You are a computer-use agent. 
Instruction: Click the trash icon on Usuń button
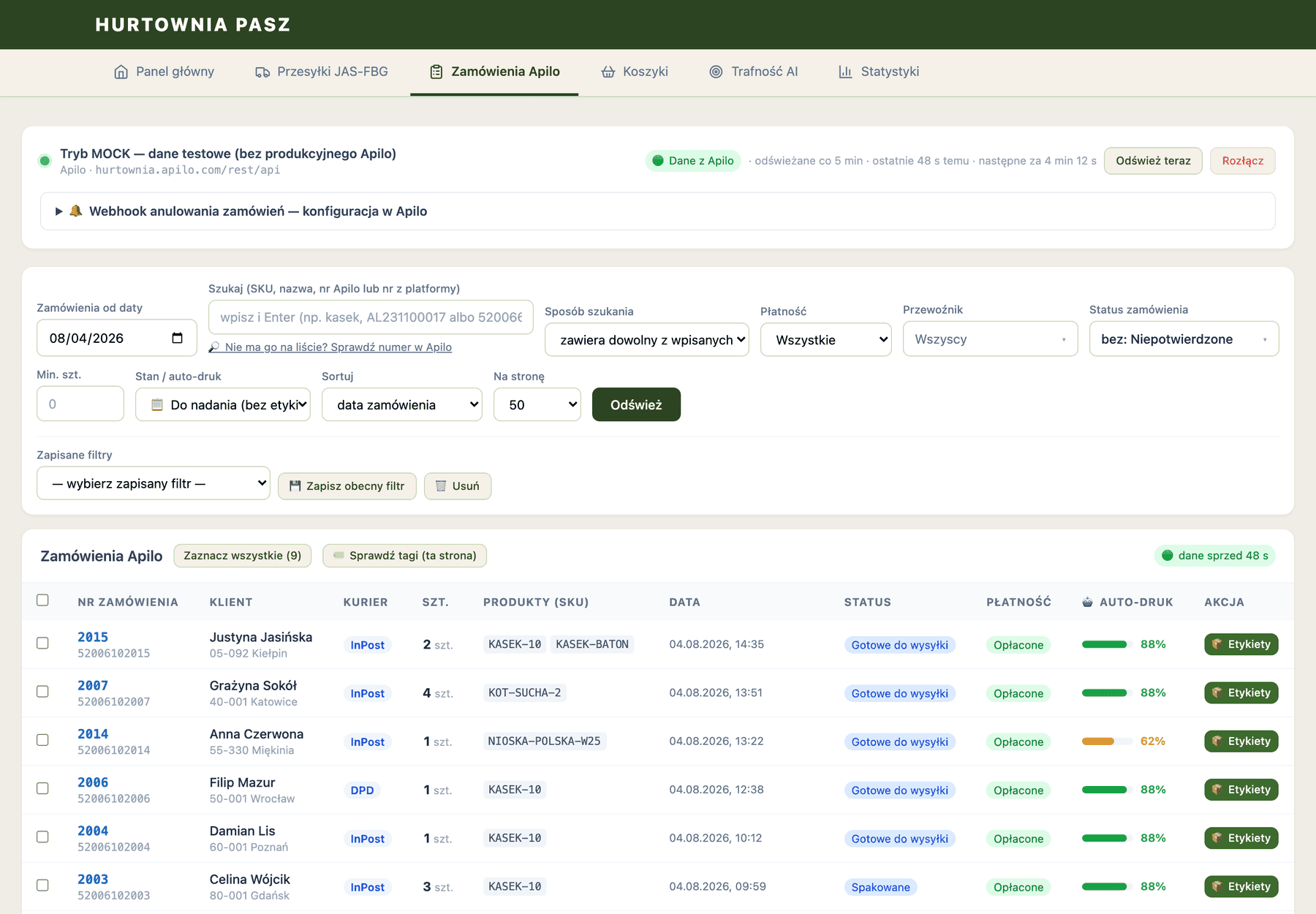point(441,486)
